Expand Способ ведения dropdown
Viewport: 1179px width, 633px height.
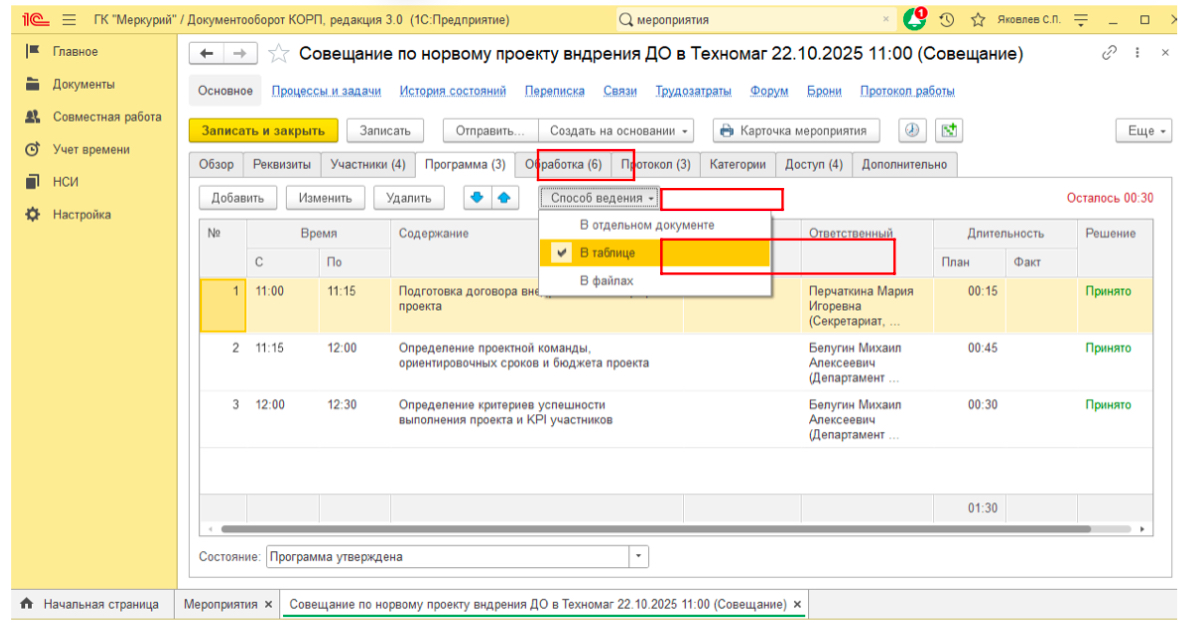coord(599,198)
